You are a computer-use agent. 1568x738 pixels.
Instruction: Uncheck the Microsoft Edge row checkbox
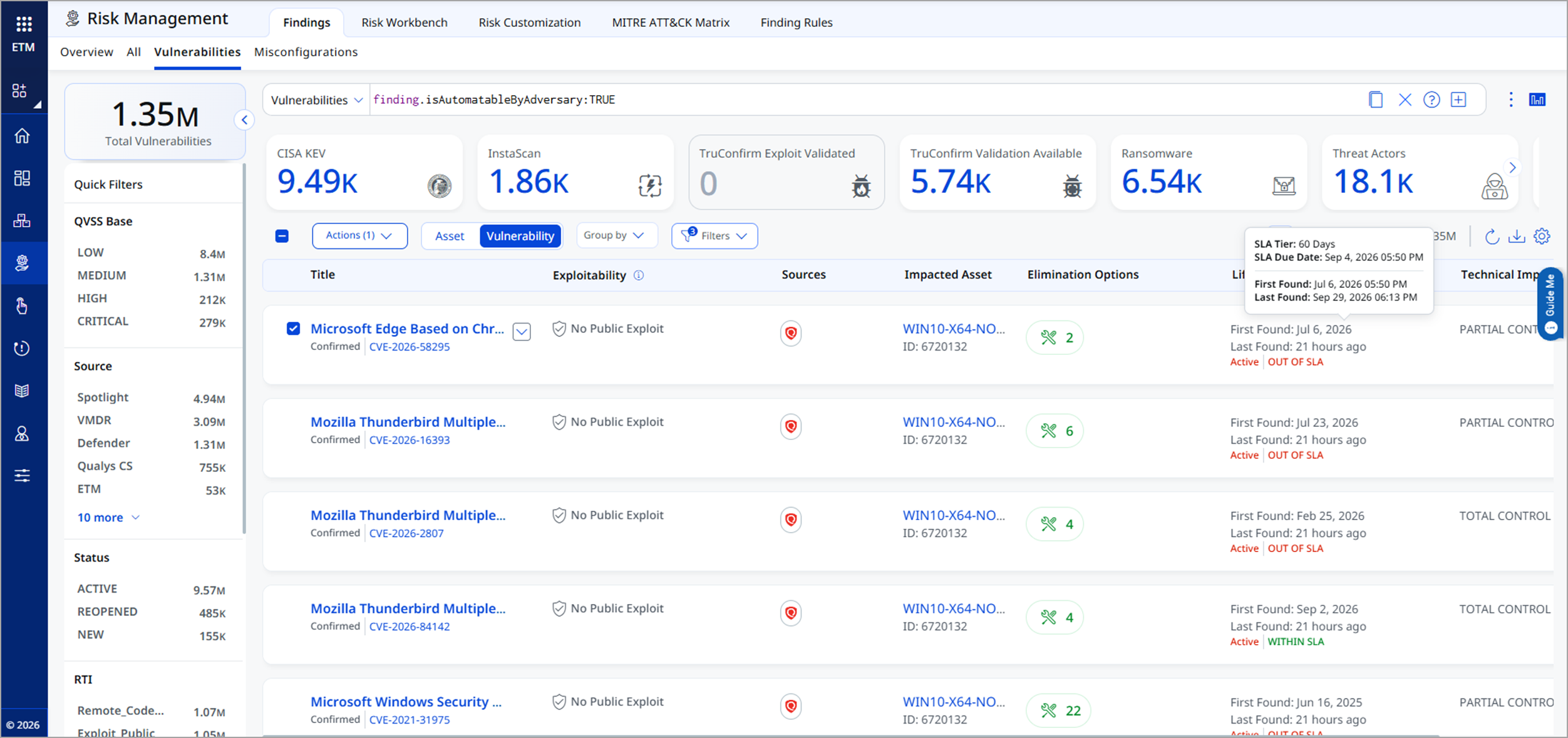[293, 329]
